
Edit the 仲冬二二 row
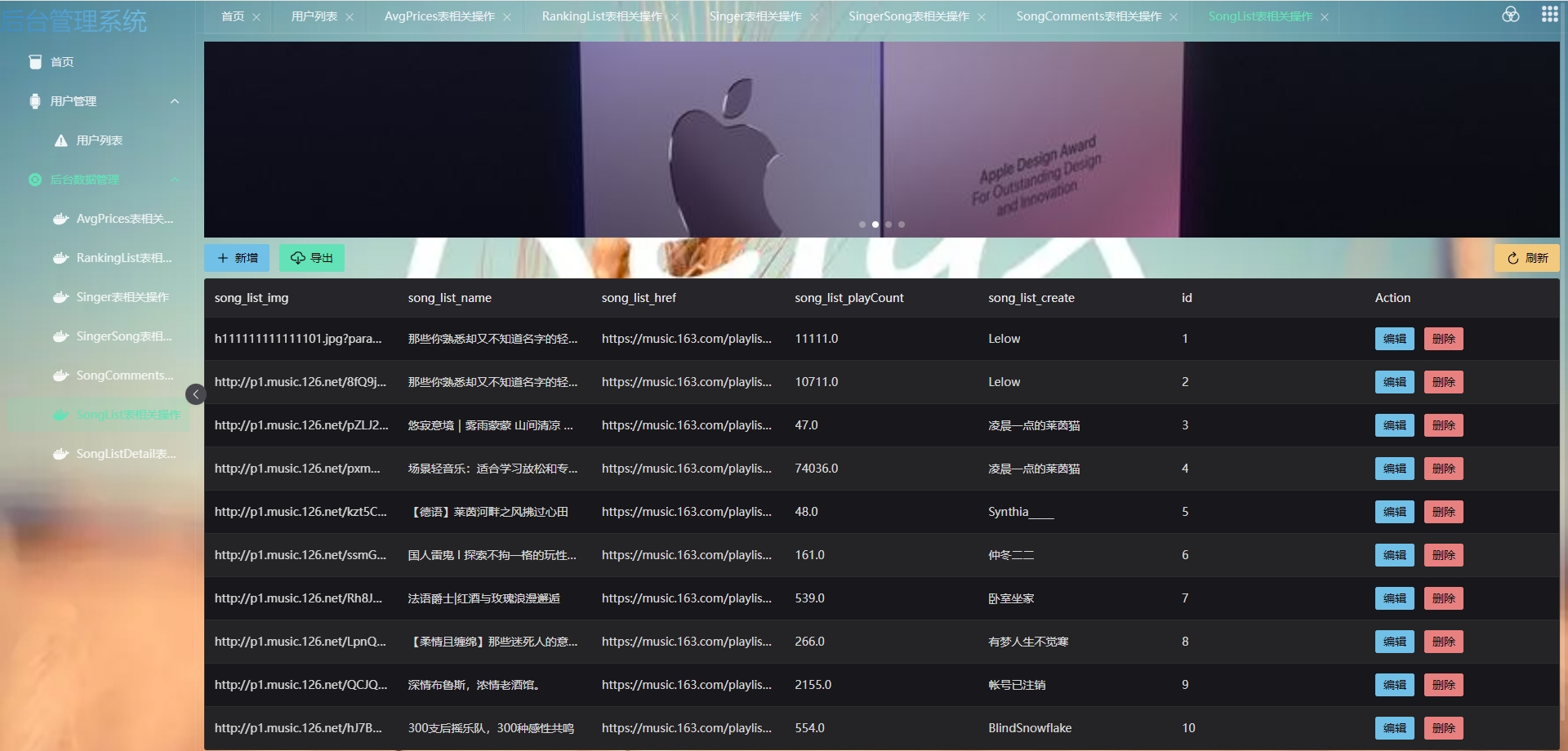tap(1395, 555)
